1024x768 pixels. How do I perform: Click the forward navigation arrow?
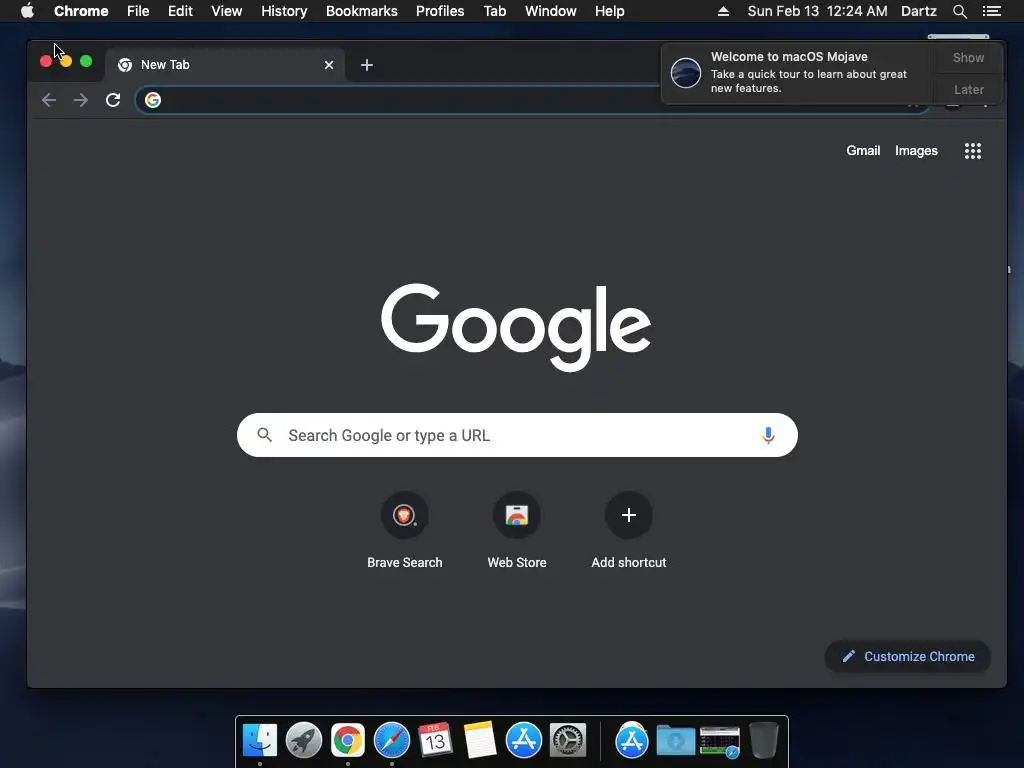pyautogui.click(x=81, y=100)
